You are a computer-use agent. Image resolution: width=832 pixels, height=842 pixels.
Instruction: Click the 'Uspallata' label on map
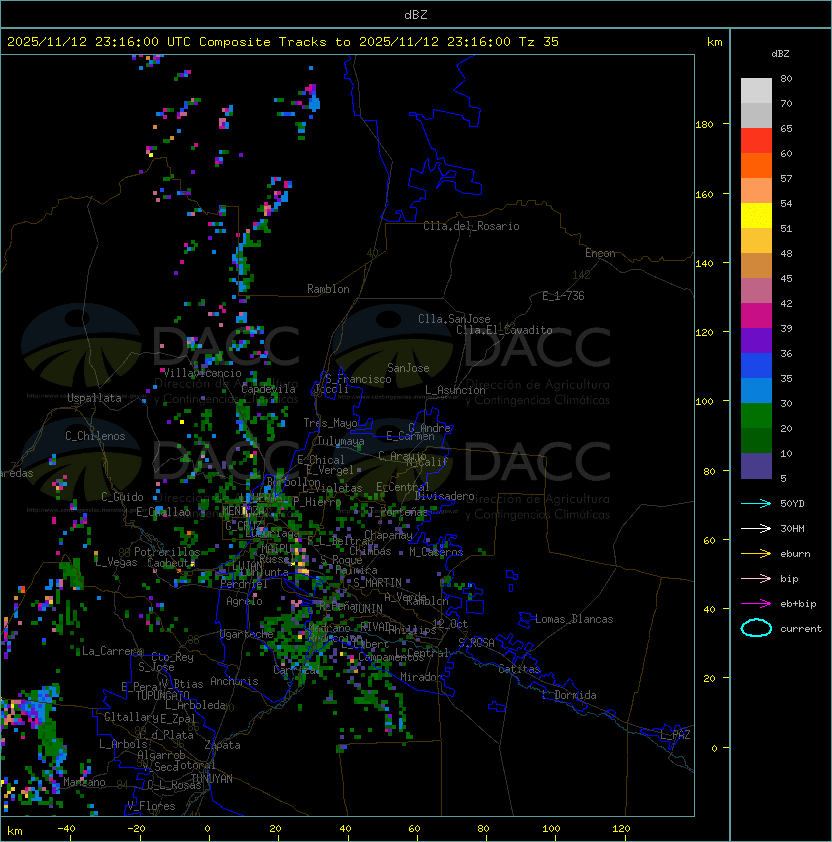coord(94,398)
